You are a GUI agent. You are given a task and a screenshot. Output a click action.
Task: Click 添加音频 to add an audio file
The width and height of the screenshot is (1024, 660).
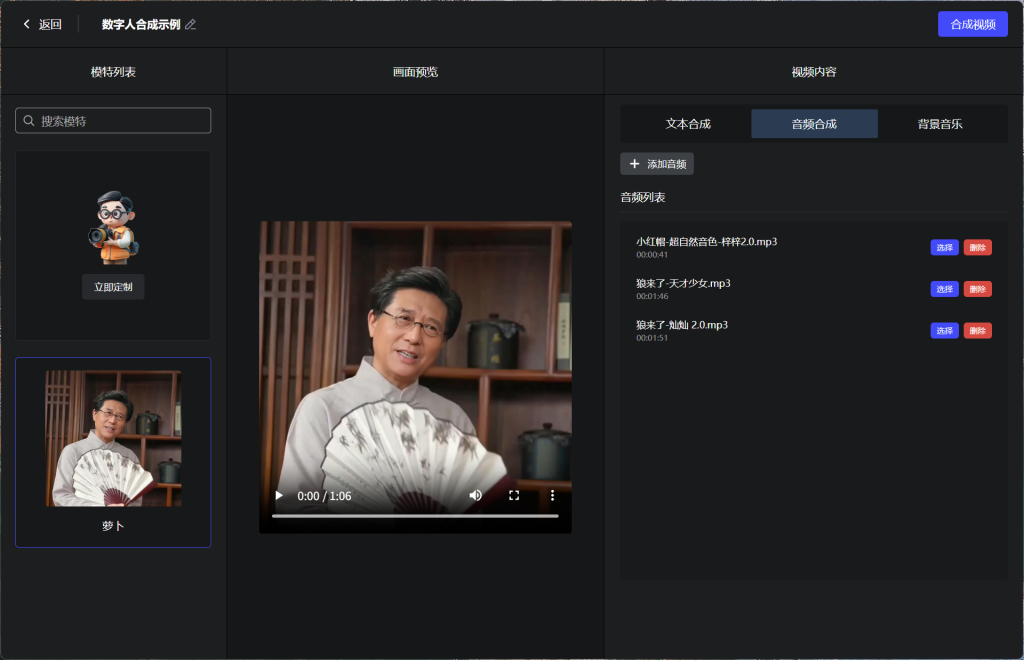[657, 164]
